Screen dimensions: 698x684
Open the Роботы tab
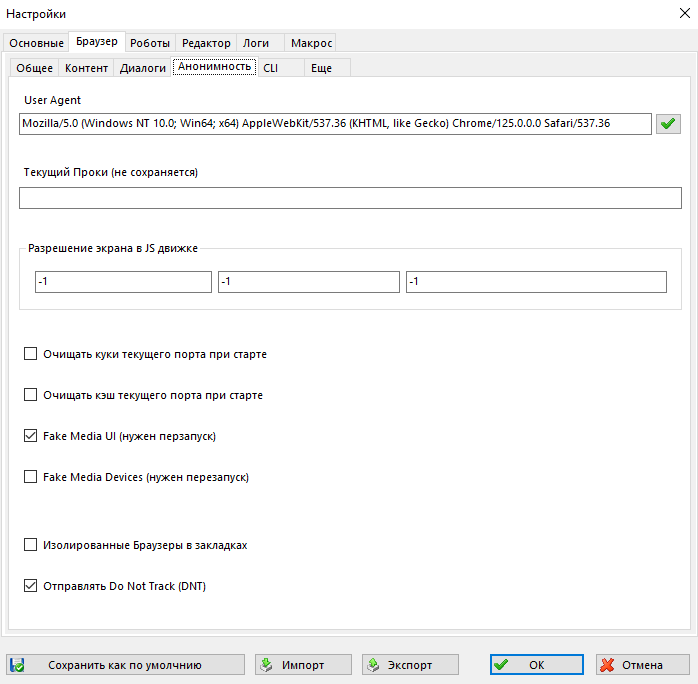click(x=150, y=43)
